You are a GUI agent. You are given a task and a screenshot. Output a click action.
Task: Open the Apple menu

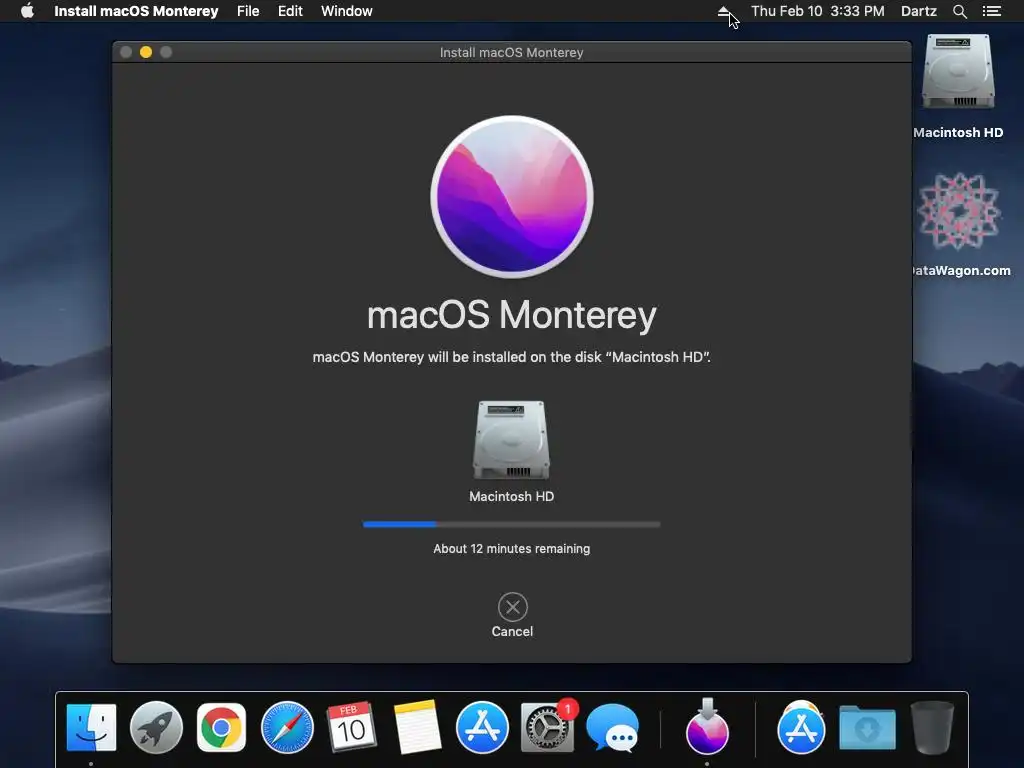pyautogui.click(x=27, y=11)
